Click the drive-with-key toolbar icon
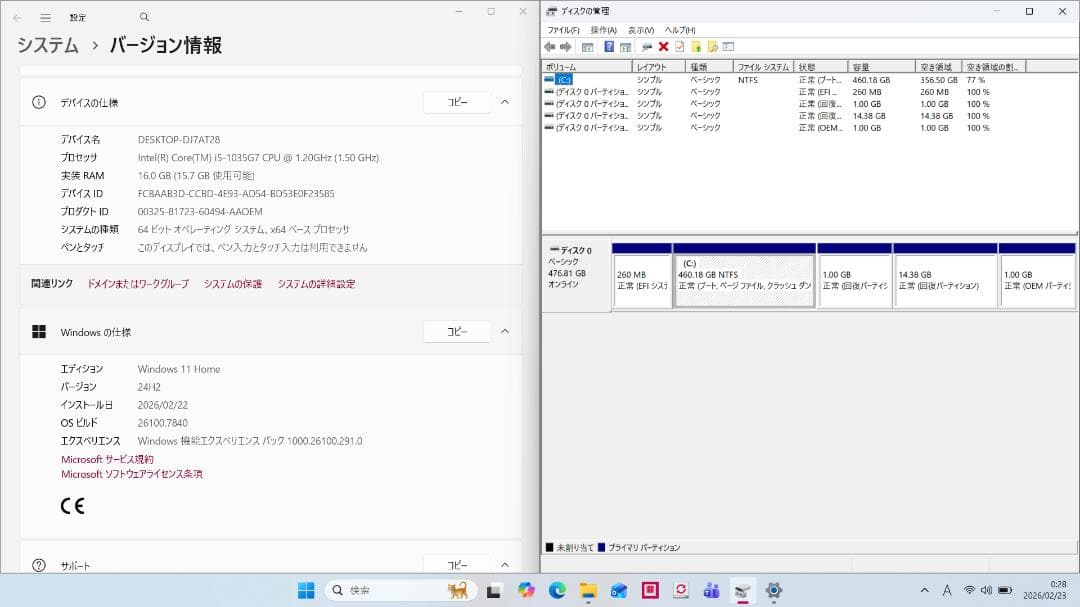 click(647, 47)
